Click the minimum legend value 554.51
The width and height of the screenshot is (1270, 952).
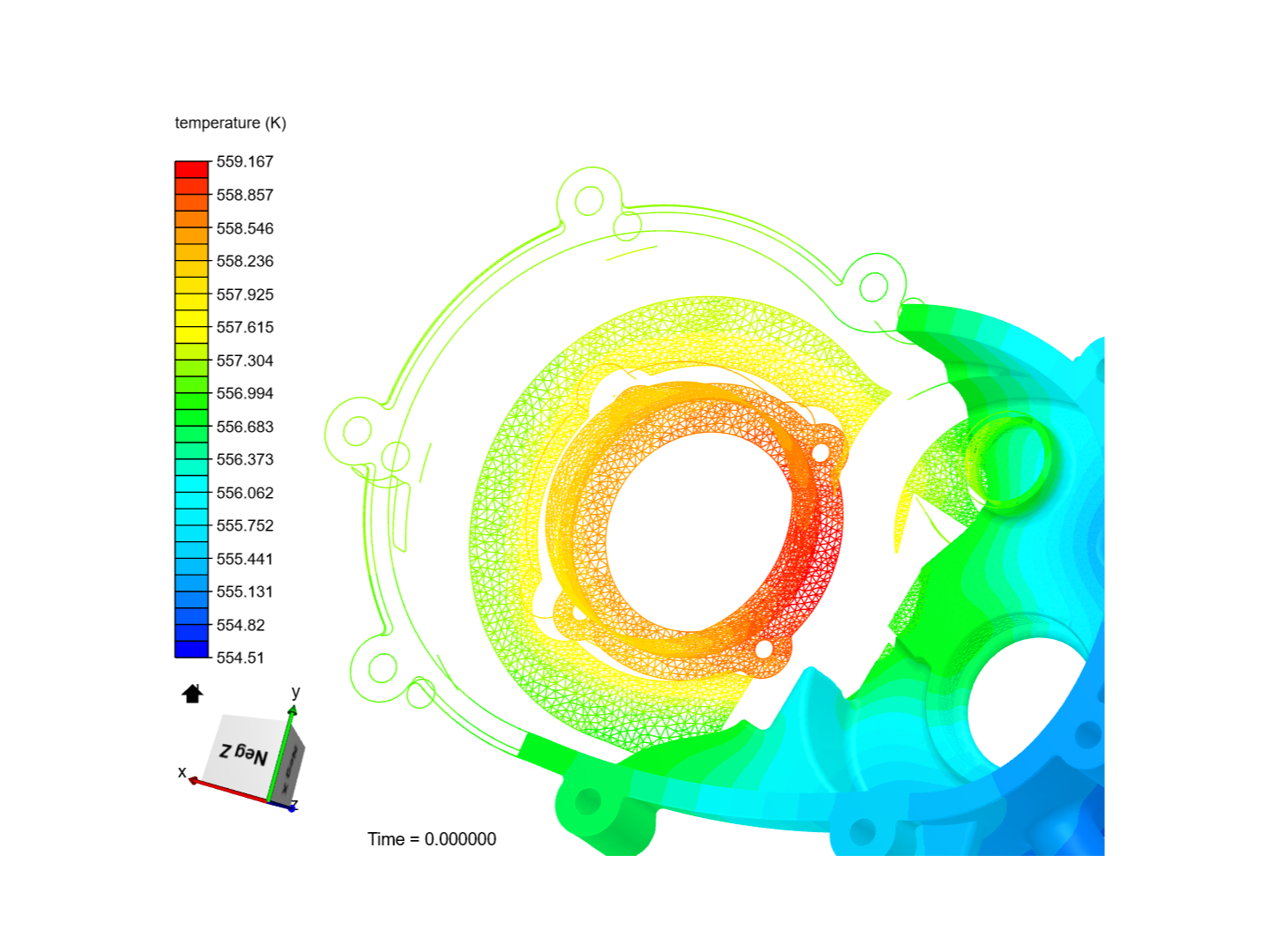[241, 658]
